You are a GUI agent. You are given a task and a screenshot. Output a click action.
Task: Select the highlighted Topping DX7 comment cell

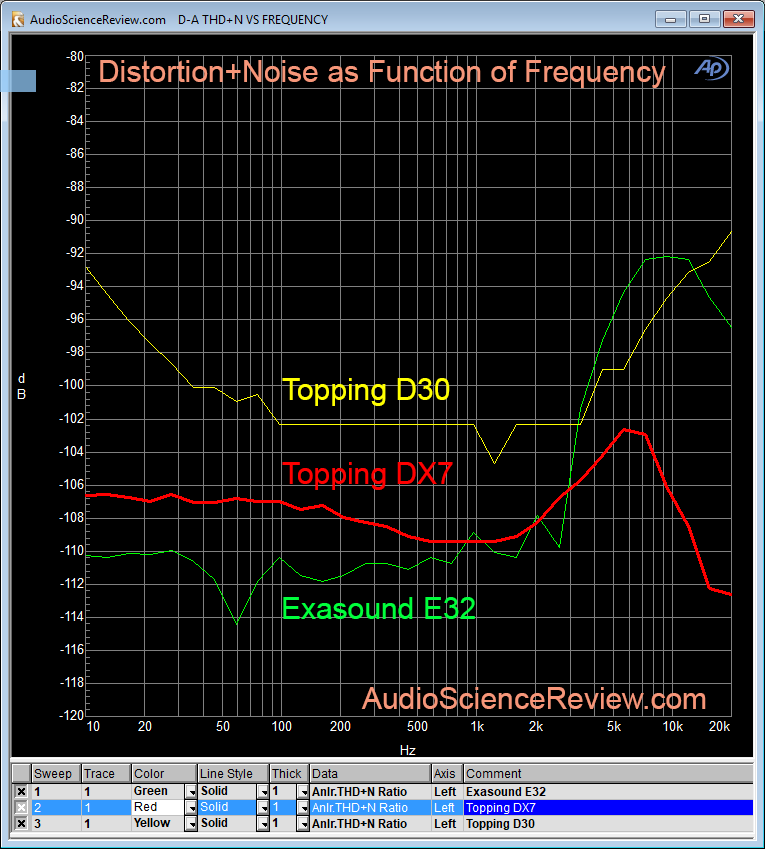coord(609,807)
